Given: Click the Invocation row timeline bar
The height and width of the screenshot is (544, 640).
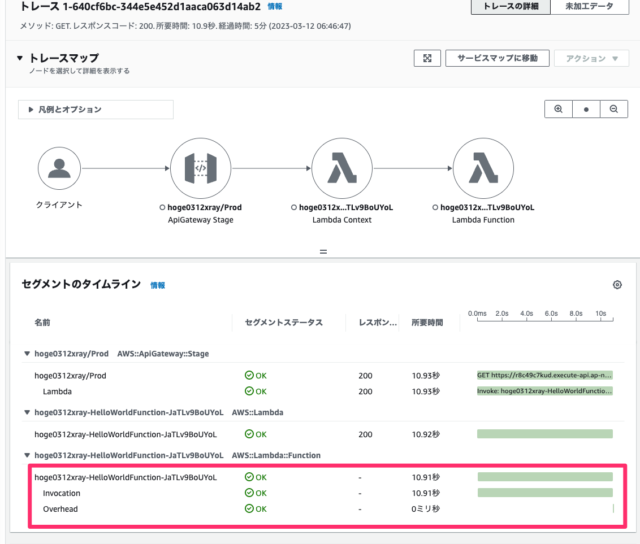Looking at the screenshot, I should (x=545, y=493).
